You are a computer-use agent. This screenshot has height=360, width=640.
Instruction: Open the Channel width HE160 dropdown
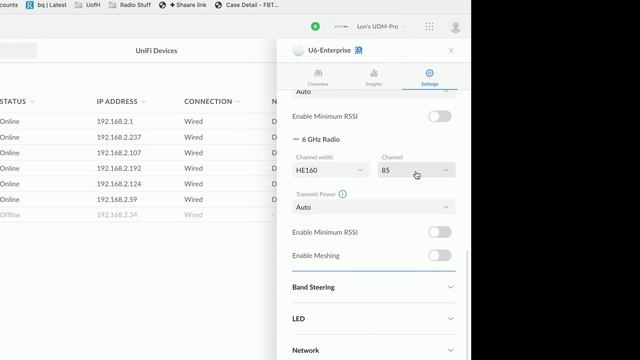tap(331, 170)
